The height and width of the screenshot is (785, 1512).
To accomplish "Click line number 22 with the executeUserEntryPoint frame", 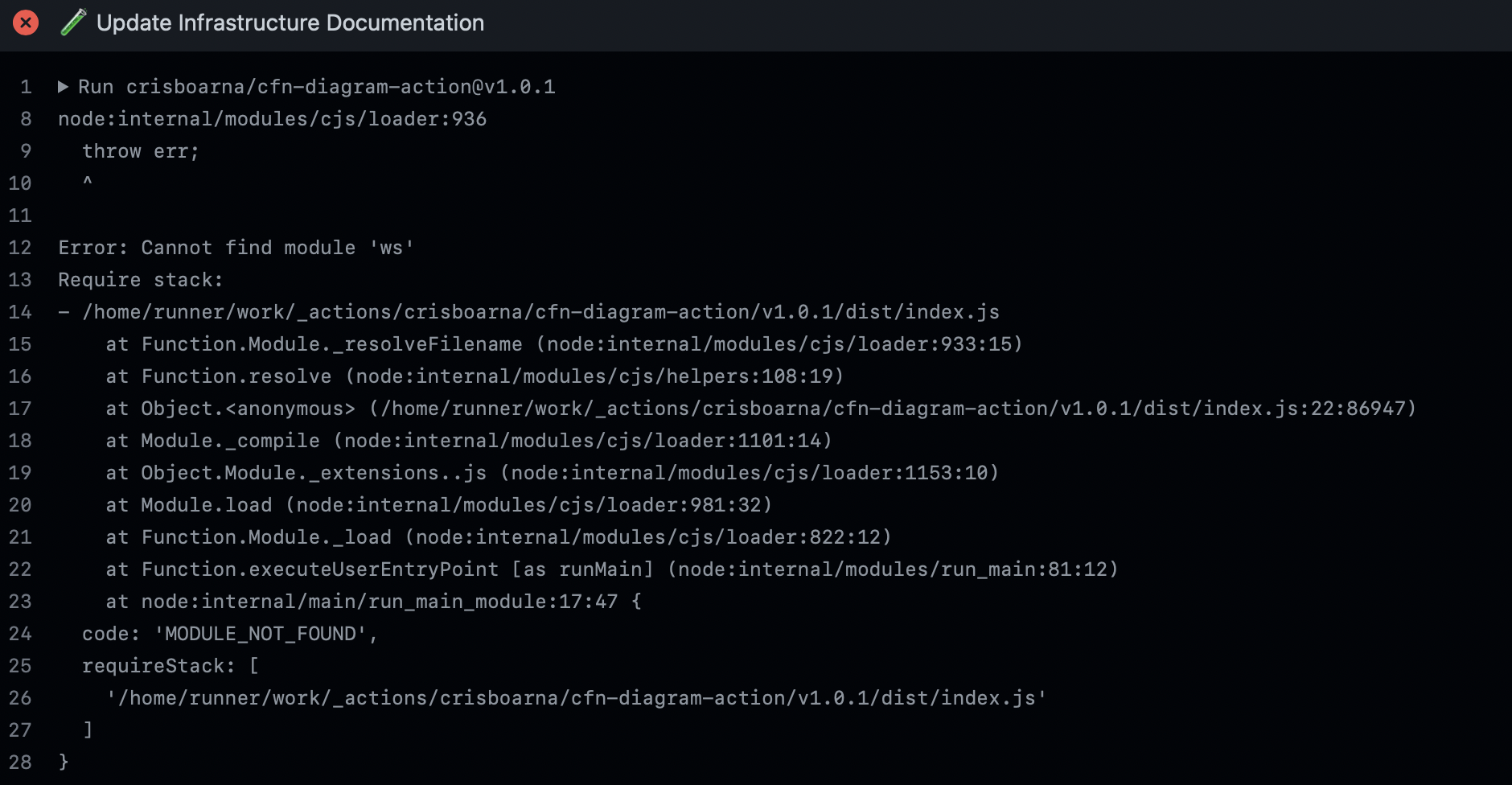I will coord(20,569).
